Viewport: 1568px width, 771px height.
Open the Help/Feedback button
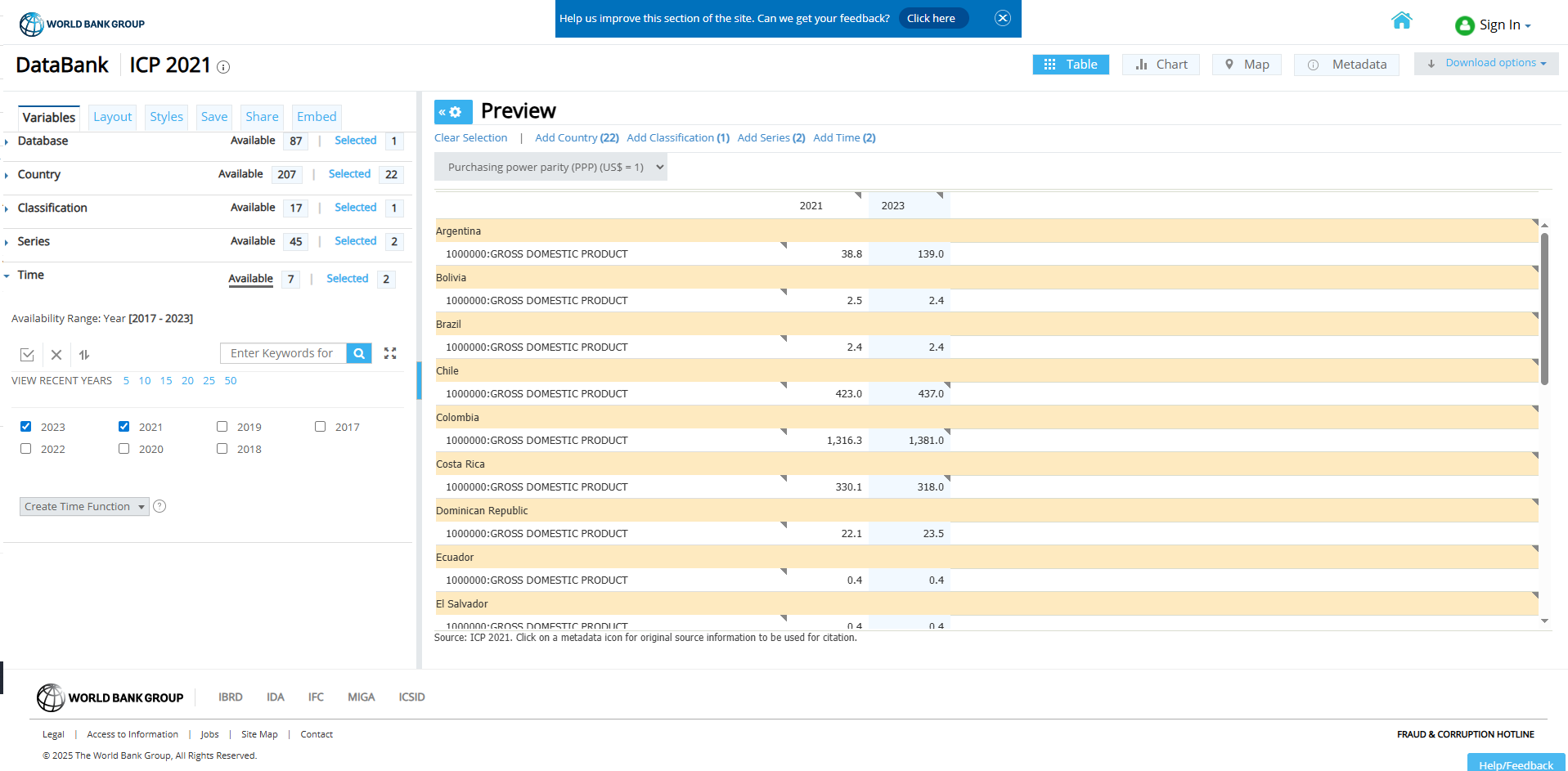click(1516, 763)
